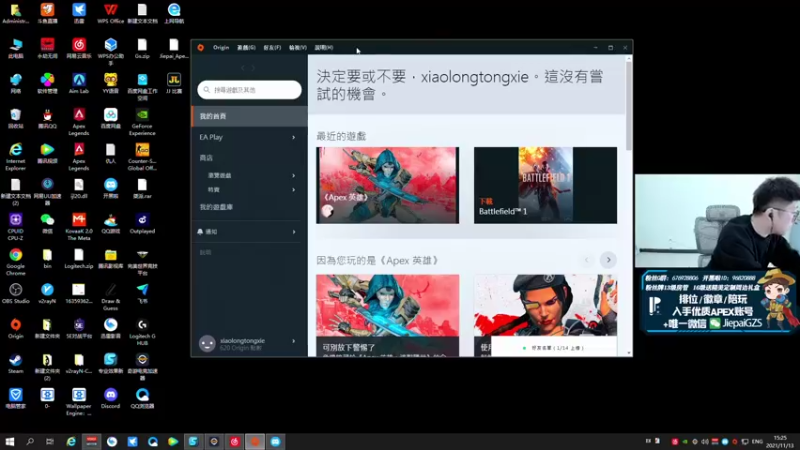Click the ENG language indicator in the tray
Image resolution: width=800 pixels, height=450 pixels.
[x=757, y=441]
